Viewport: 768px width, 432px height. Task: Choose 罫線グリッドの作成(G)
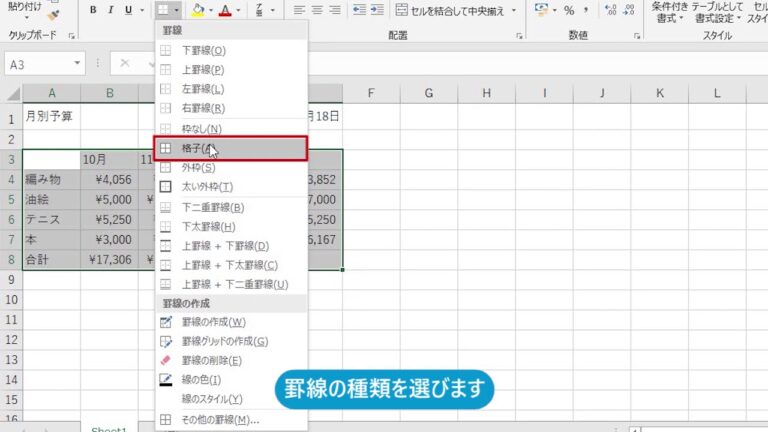tap(231, 341)
